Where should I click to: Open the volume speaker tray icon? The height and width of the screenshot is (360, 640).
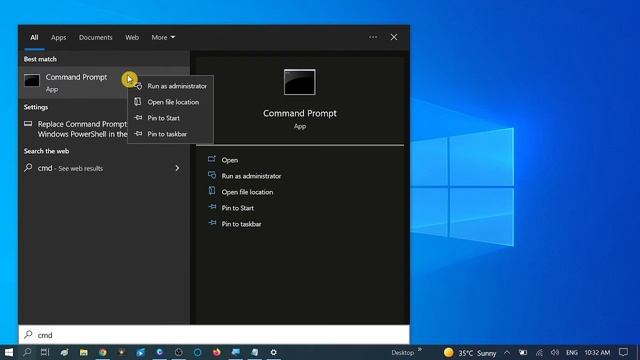coord(554,352)
